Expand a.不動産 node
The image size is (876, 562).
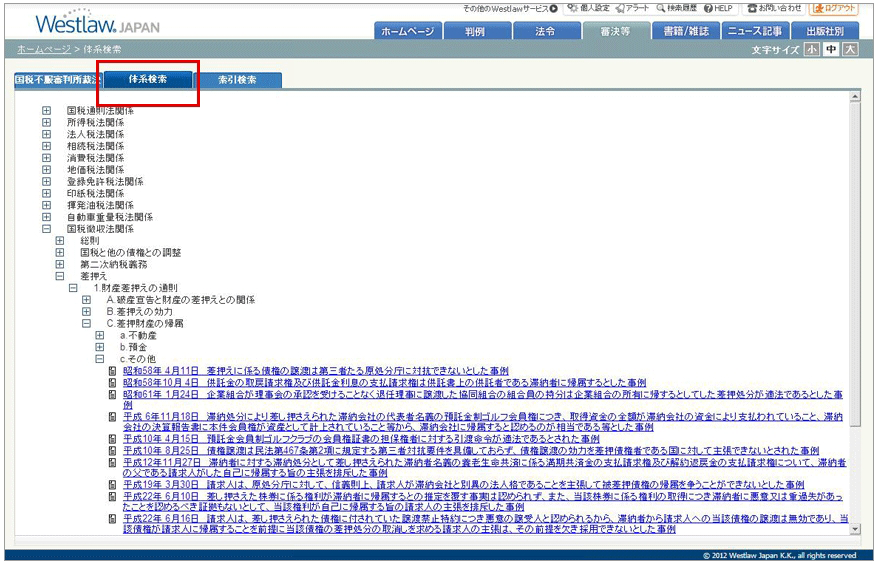point(99,335)
